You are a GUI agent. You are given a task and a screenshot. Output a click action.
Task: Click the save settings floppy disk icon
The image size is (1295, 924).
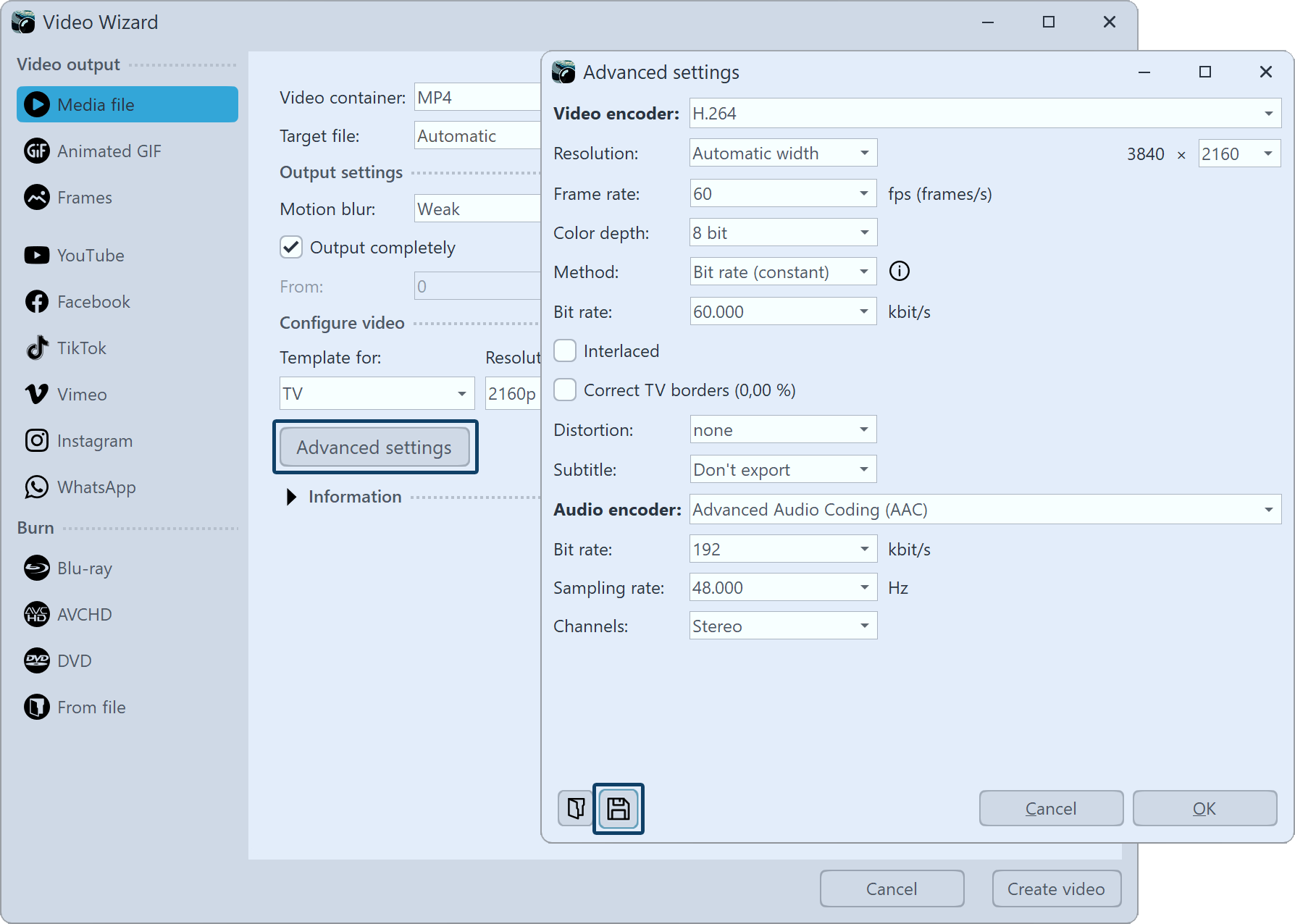pos(618,808)
